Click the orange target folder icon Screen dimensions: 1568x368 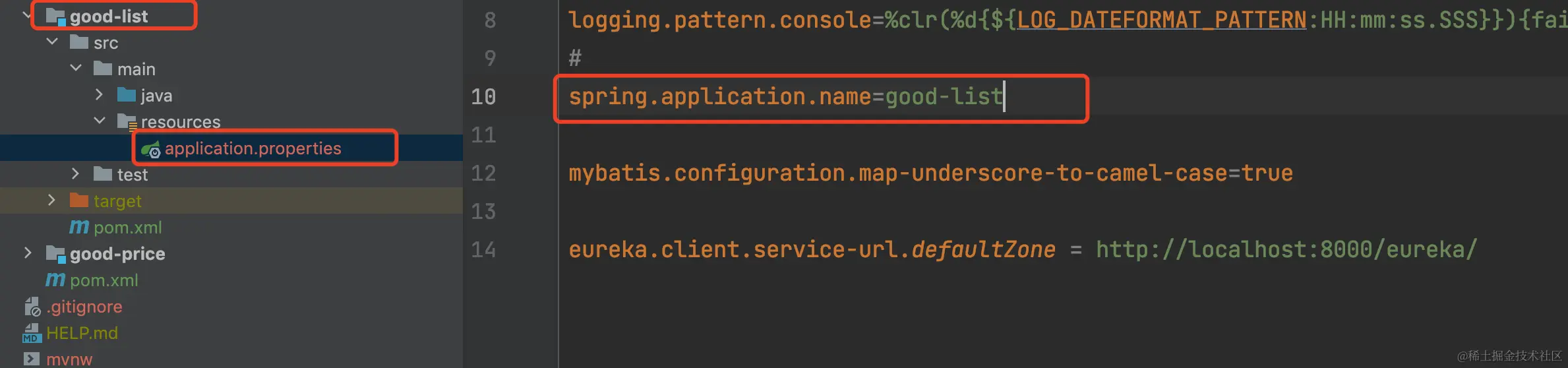(x=78, y=200)
